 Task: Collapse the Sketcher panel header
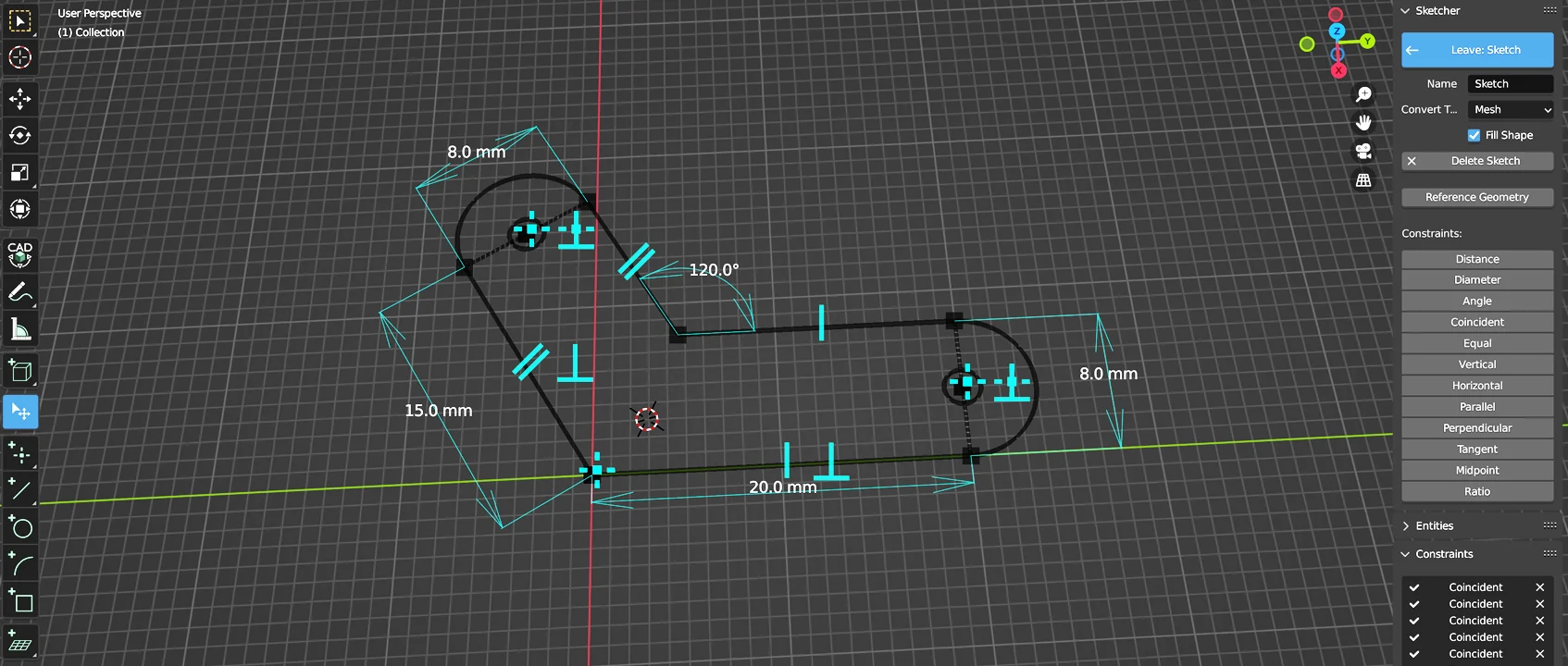[x=1437, y=11]
